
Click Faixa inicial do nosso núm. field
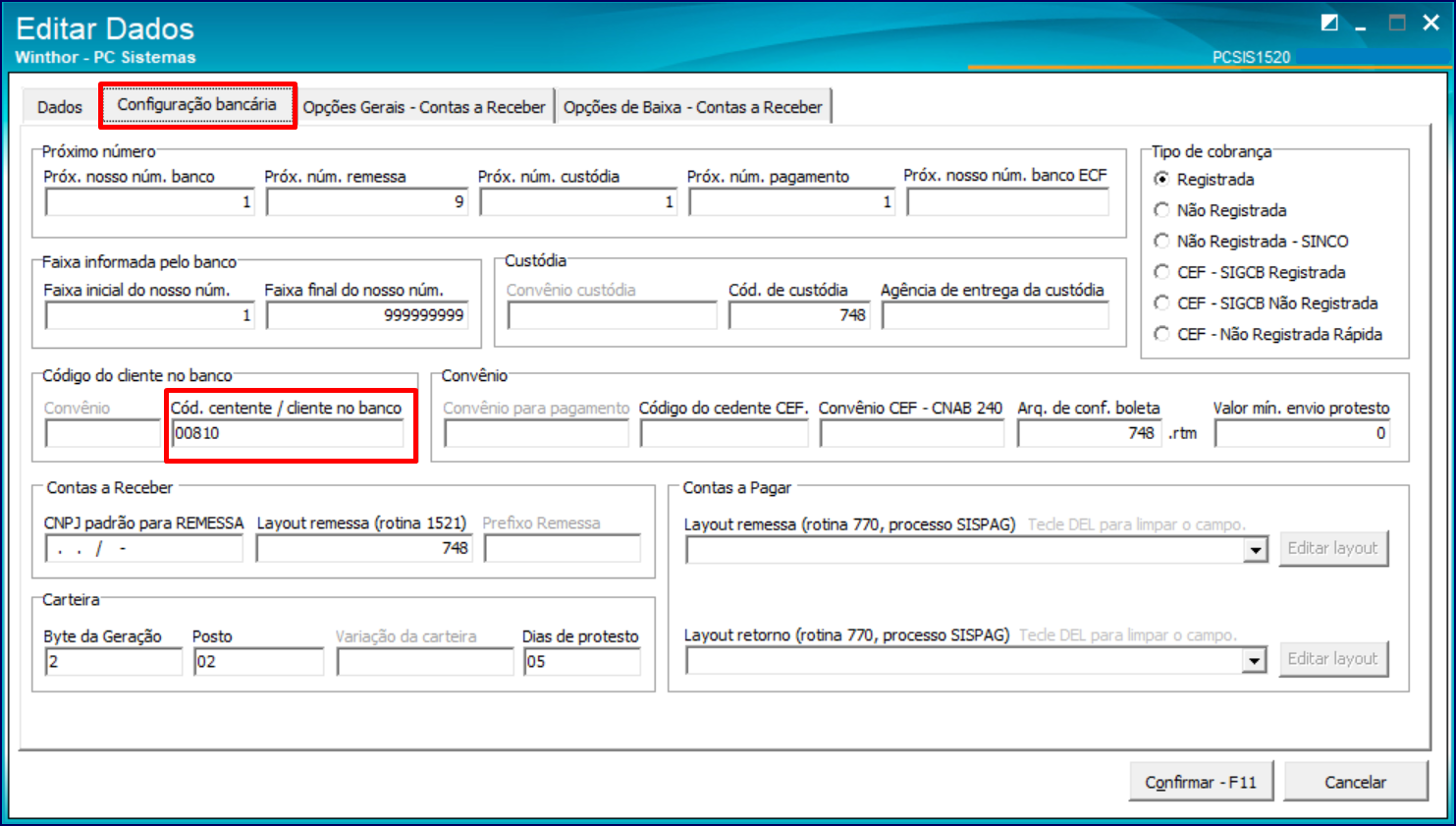149,315
